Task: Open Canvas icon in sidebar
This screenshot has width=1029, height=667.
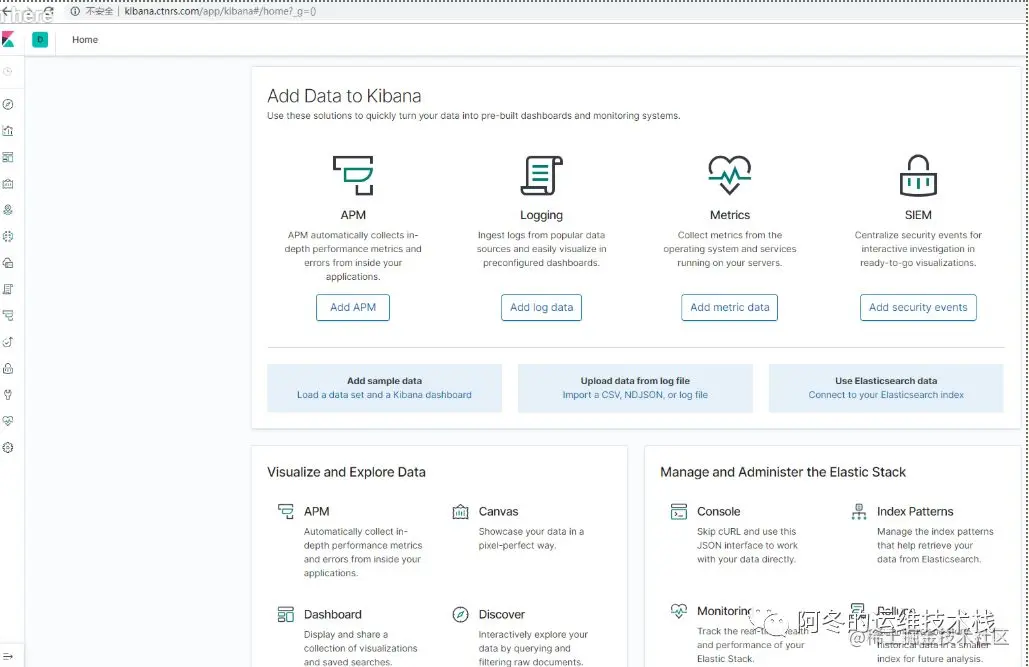Action: coord(8,184)
